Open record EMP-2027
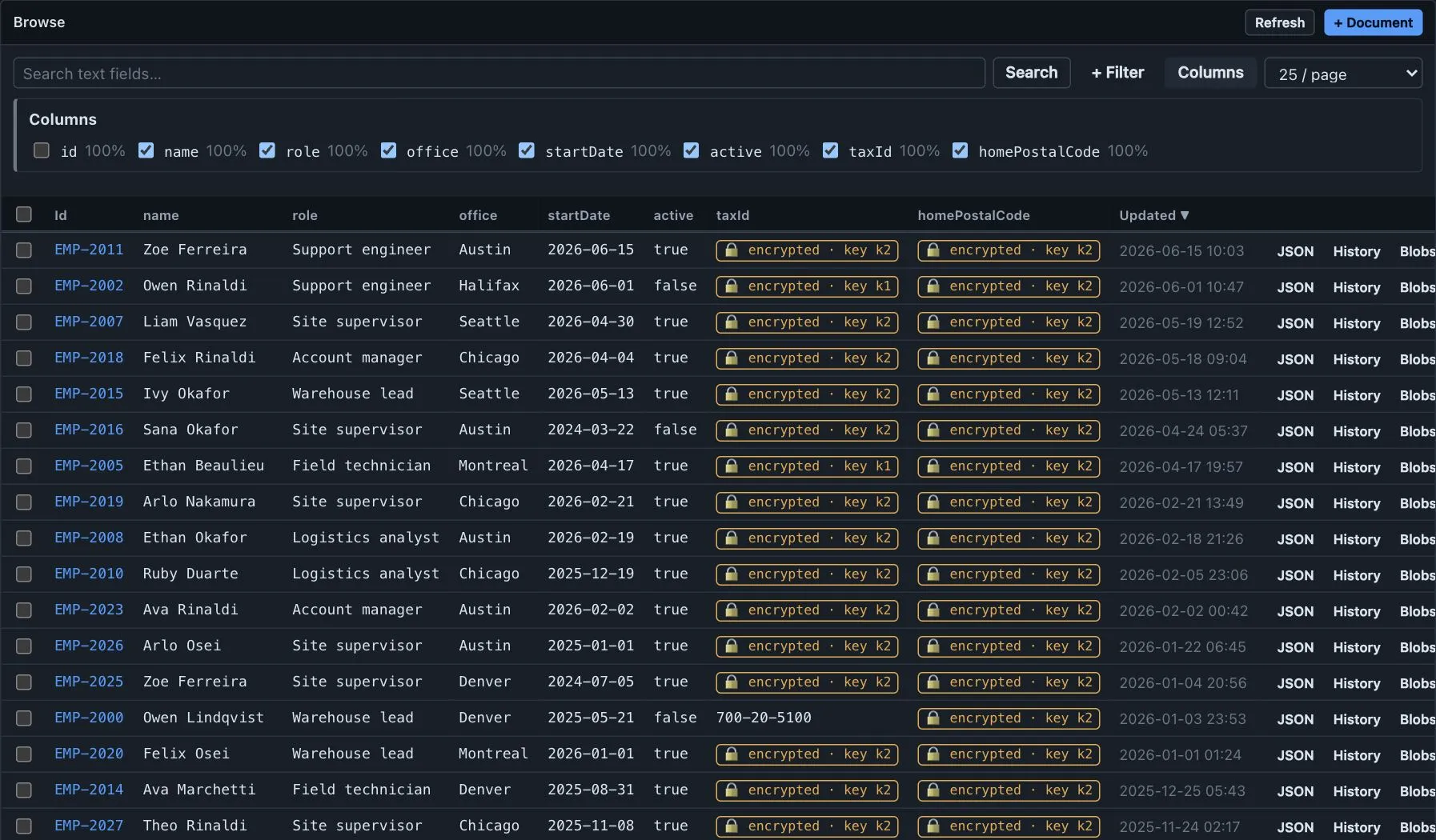This screenshot has width=1436, height=840. [89, 826]
